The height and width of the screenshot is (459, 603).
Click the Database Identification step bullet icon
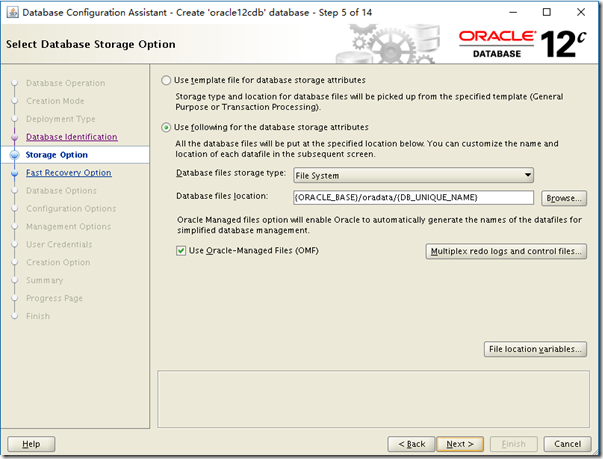pos(15,137)
